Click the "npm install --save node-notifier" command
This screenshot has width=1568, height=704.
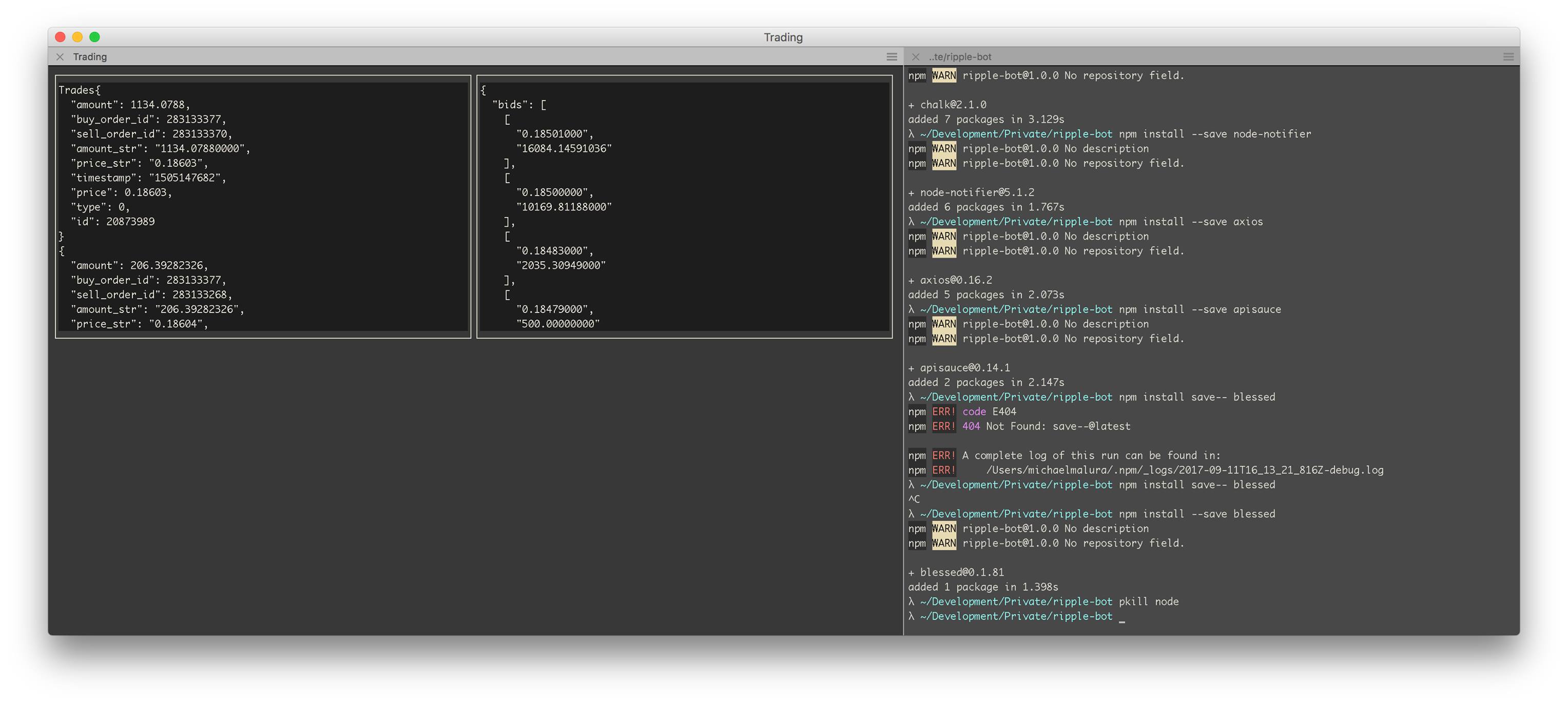click(x=1215, y=134)
